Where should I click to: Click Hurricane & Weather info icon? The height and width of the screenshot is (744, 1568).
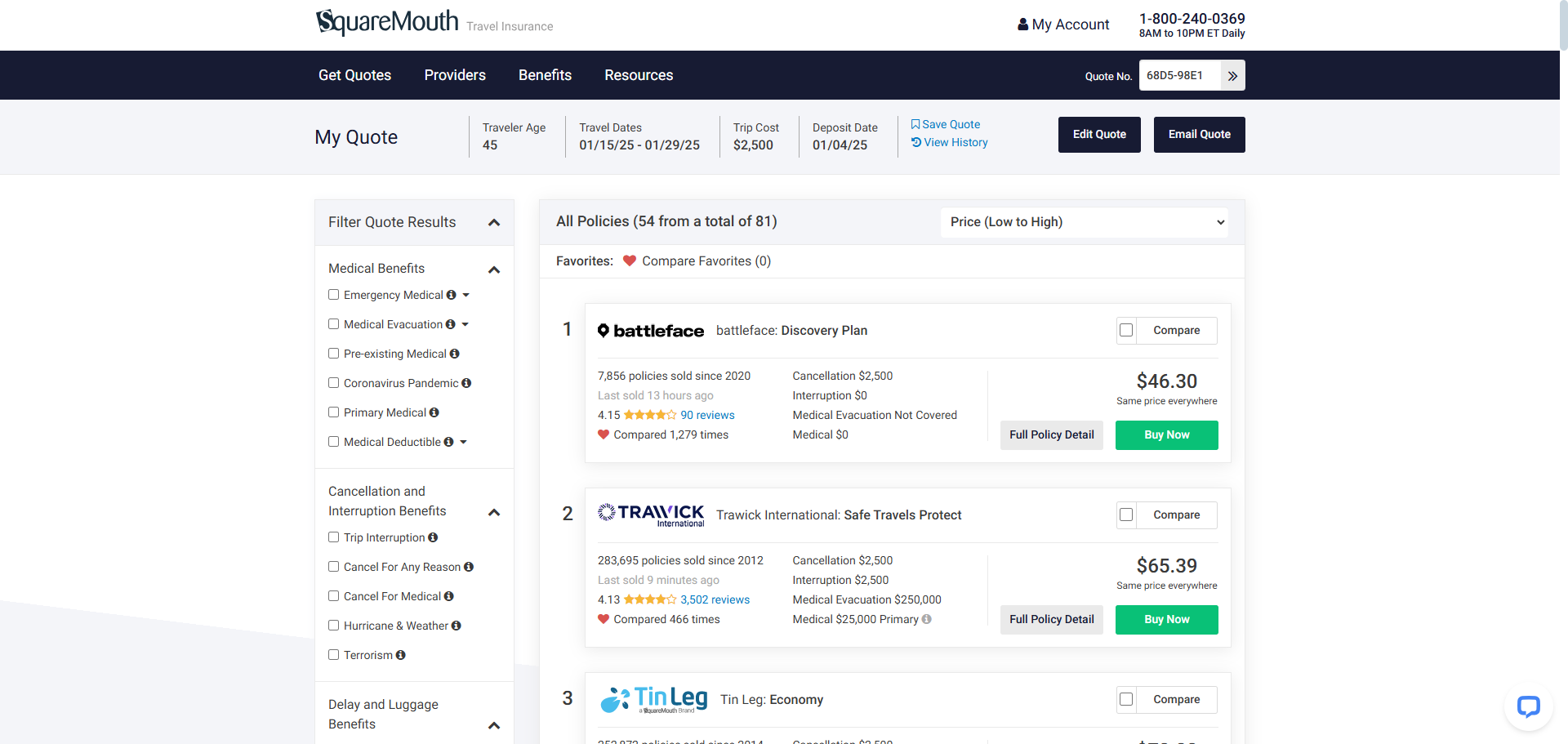pos(456,626)
